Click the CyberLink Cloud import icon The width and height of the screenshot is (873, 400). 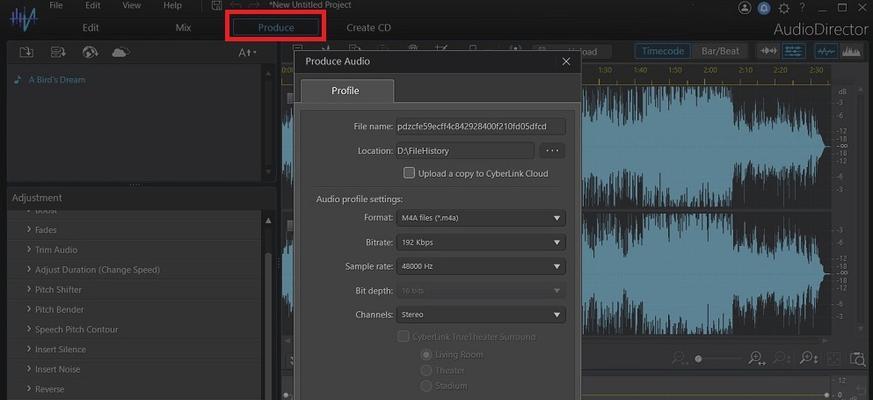tap(121, 52)
